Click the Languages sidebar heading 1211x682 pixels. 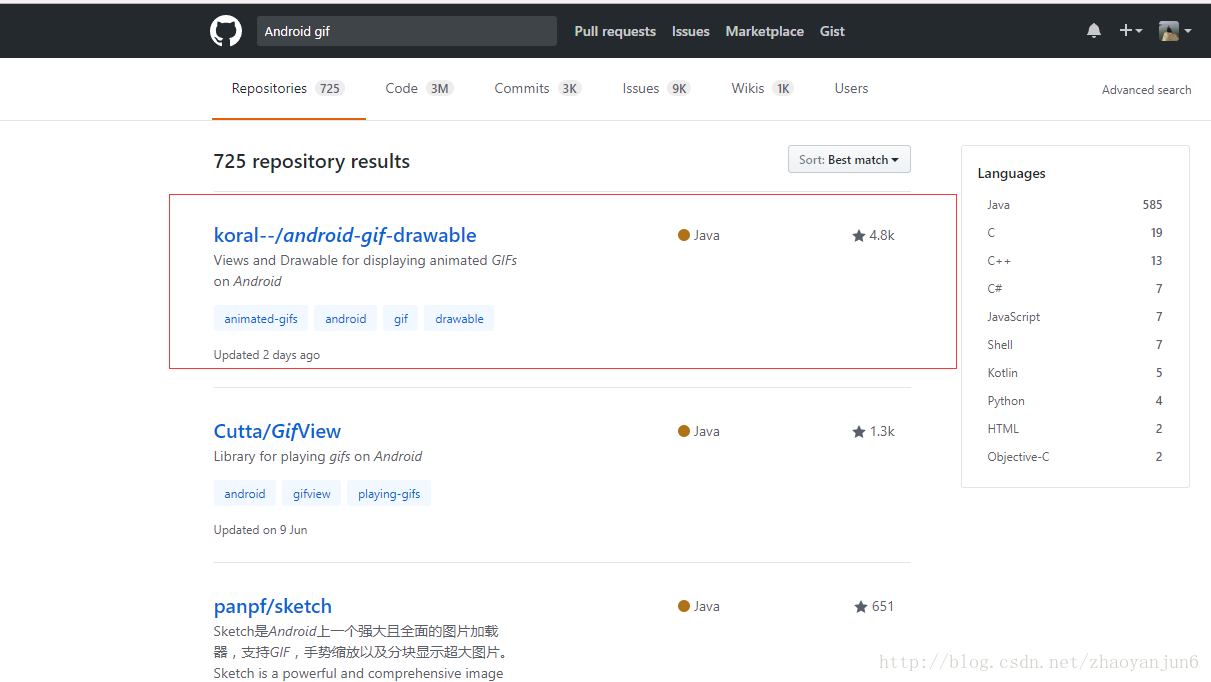point(1011,174)
